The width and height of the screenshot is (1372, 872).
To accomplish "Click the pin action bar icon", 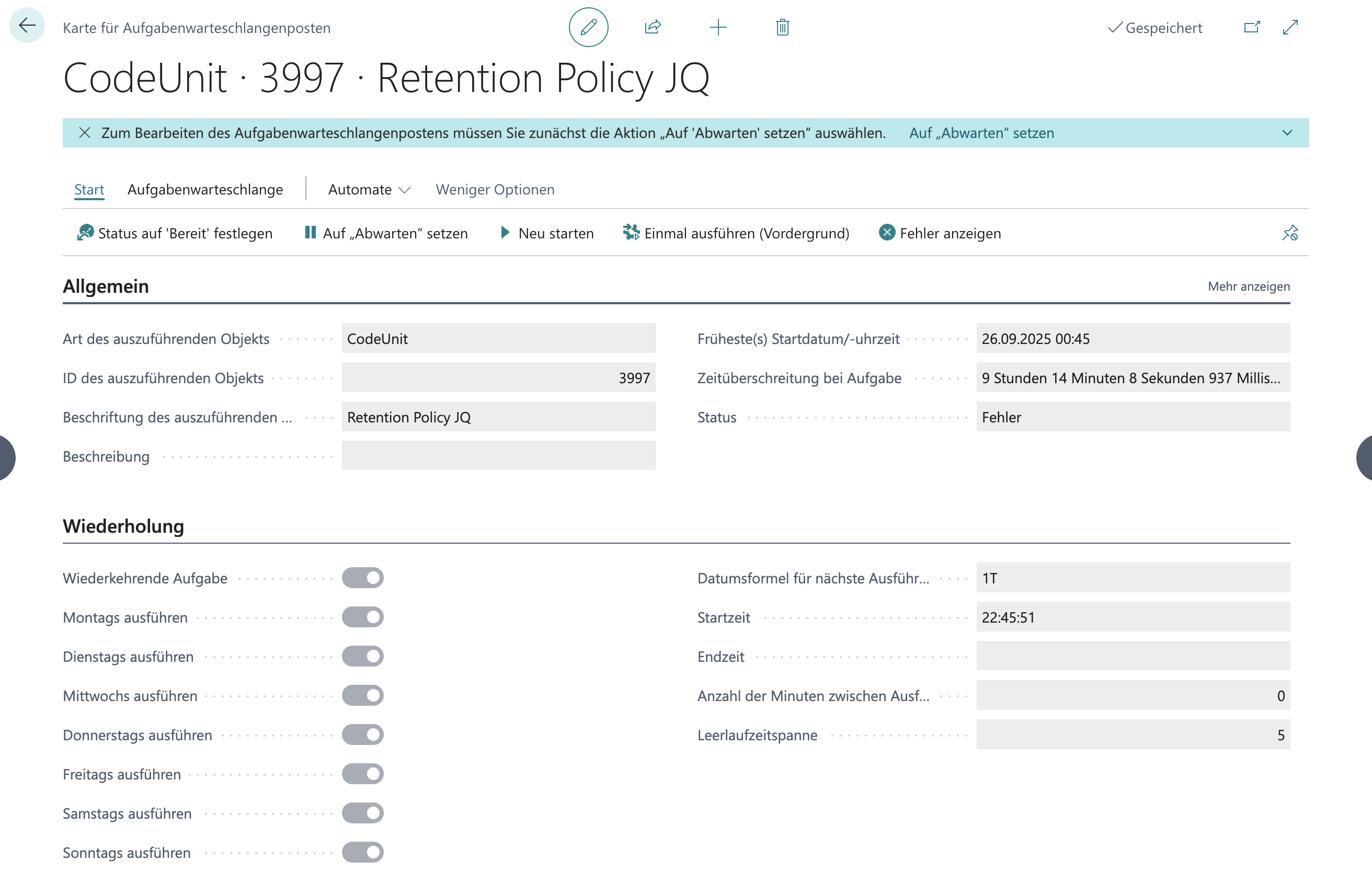I will tap(1290, 233).
